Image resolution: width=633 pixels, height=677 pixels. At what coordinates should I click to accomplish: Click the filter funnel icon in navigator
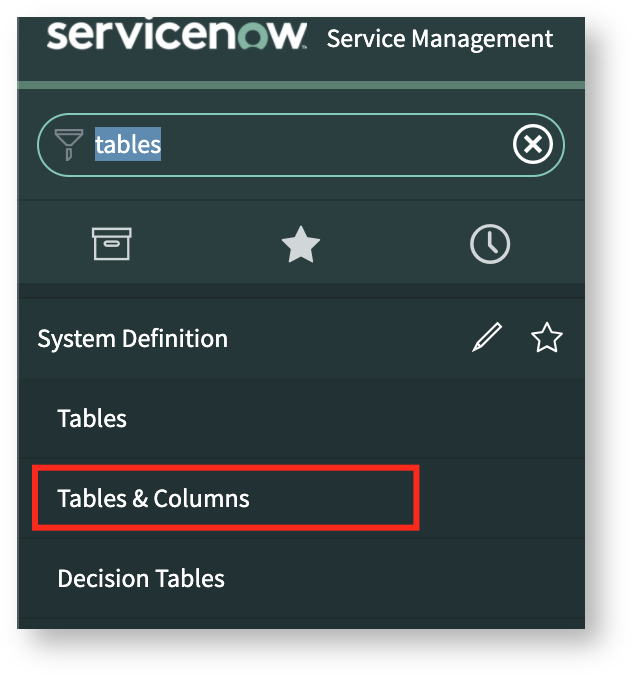68,145
